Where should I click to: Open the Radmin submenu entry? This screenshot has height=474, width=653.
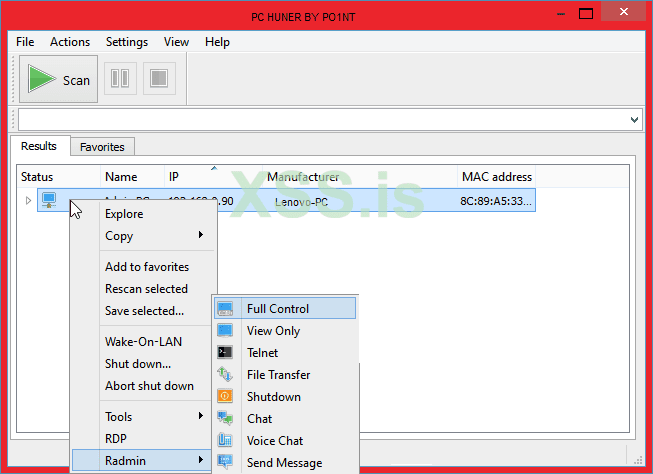click(x=142, y=461)
